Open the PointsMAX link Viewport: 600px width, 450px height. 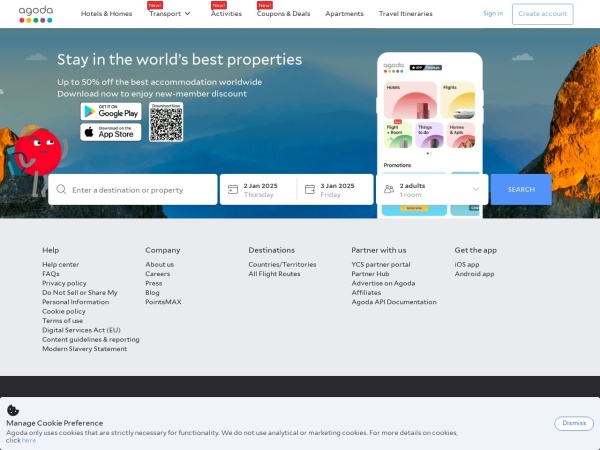163,302
